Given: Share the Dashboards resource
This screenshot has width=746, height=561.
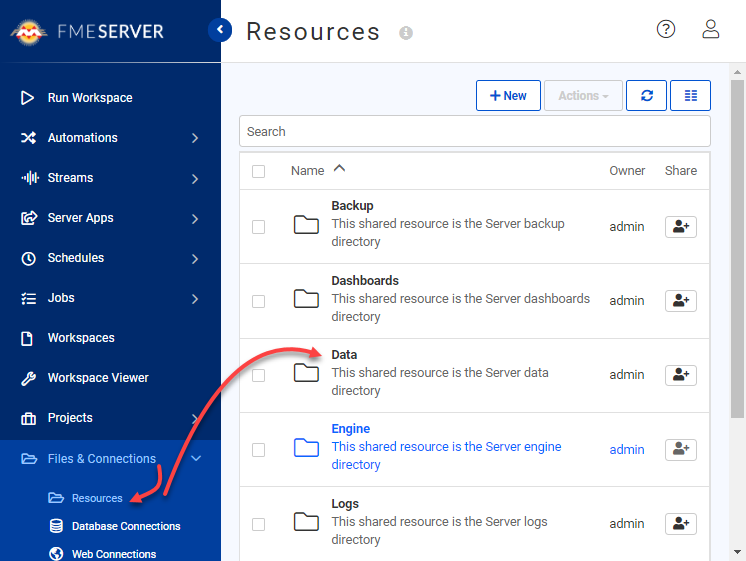Looking at the screenshot, I should coord(681,301).
